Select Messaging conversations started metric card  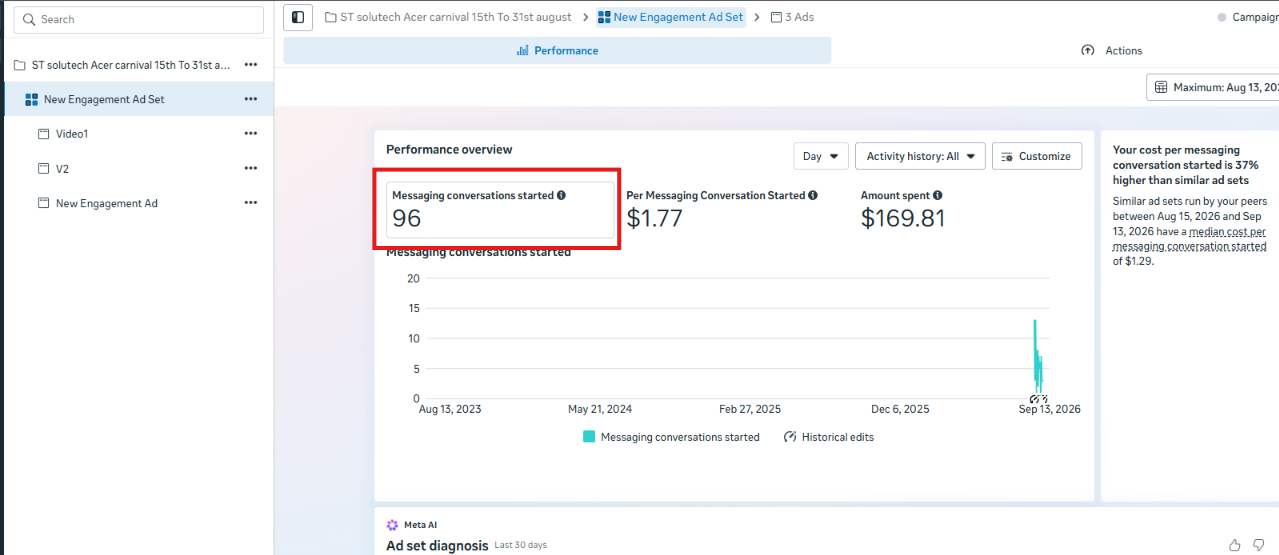pyautogui.click(x=500, y=210)
